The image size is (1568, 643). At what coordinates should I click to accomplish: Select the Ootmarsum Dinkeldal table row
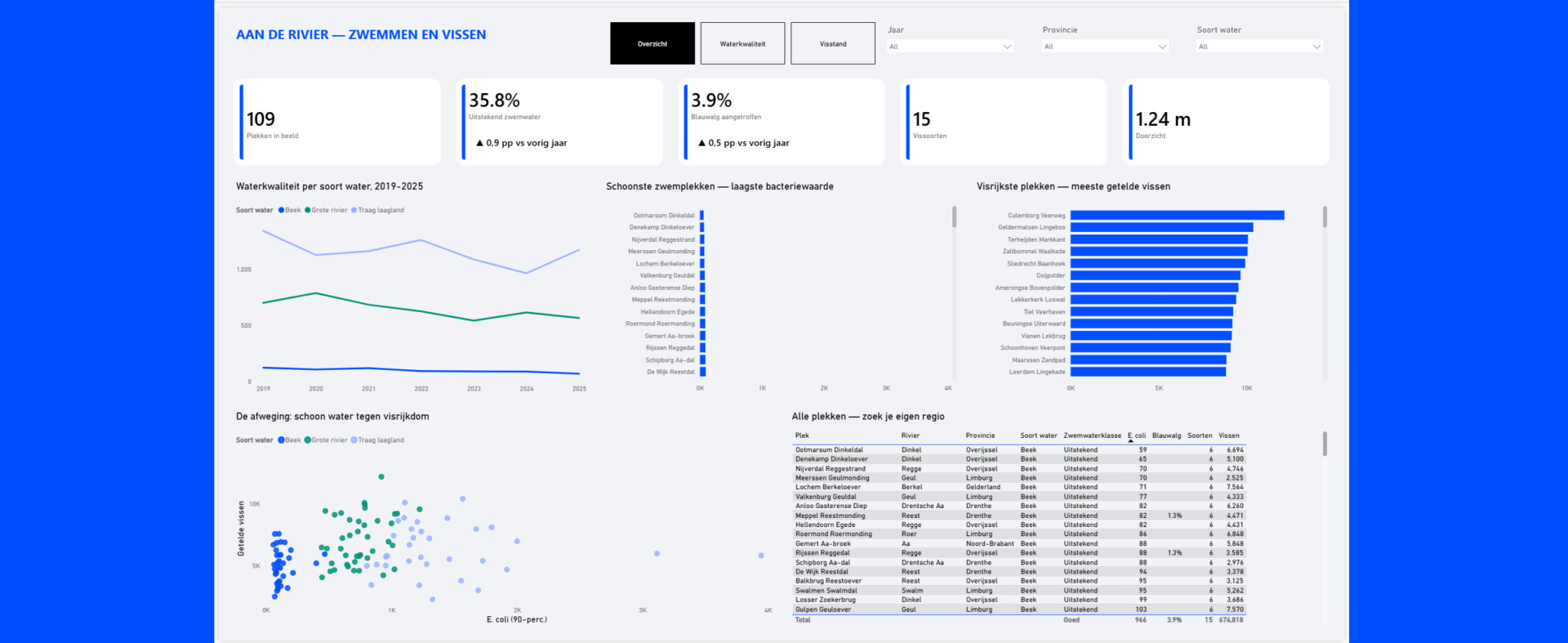[1019, 450]
